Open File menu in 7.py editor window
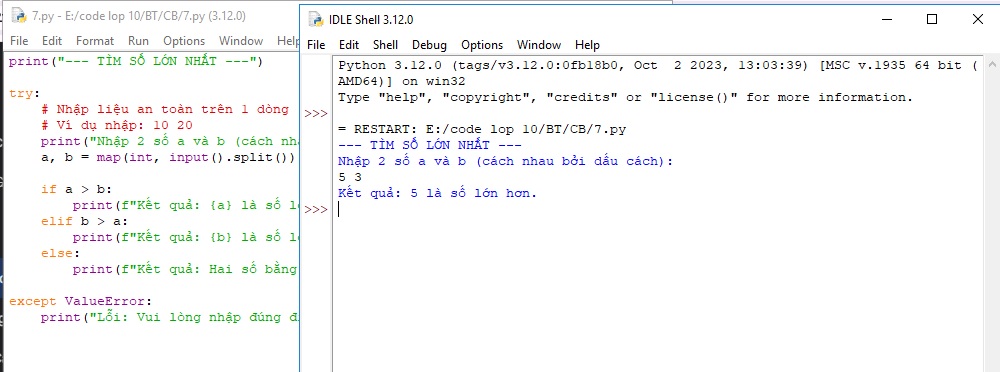The image size is (1000, 372). (x=19, y=40)
